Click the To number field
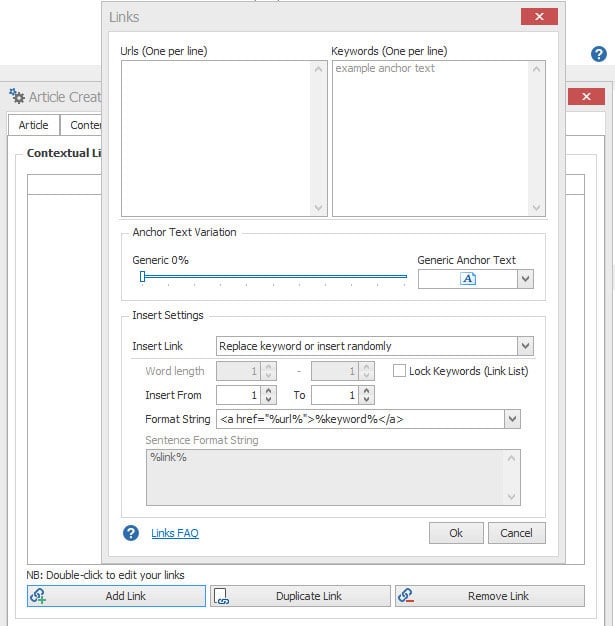The width and height of the screenshot is (615, 626). (335, 395)
